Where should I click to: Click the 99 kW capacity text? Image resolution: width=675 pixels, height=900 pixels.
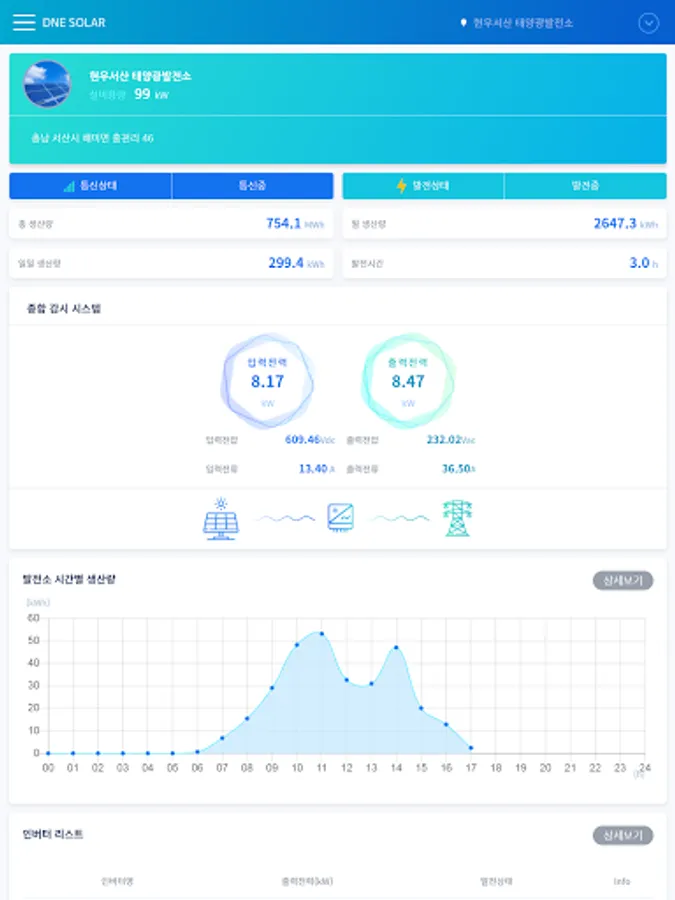152,95
